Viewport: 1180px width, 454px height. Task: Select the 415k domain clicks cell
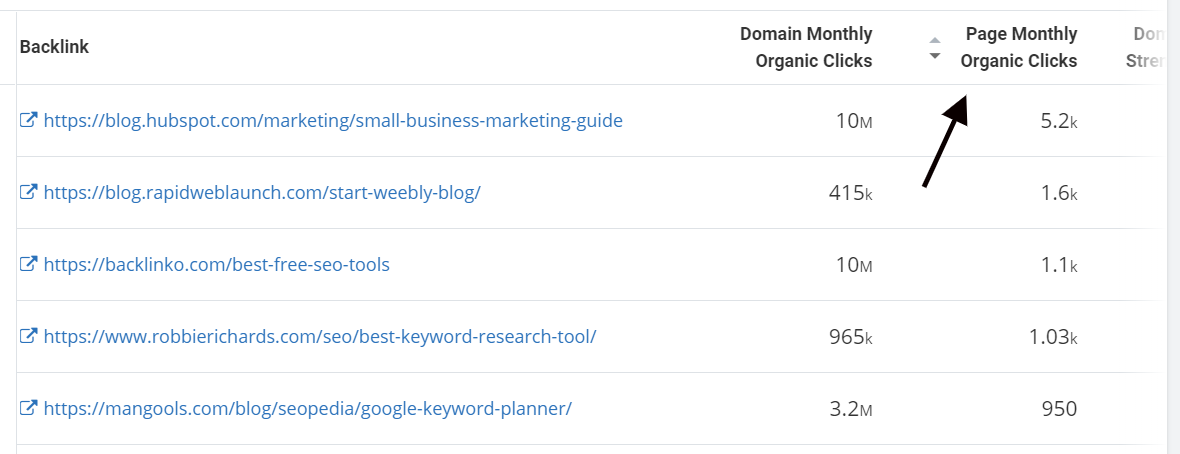point(849,193)
